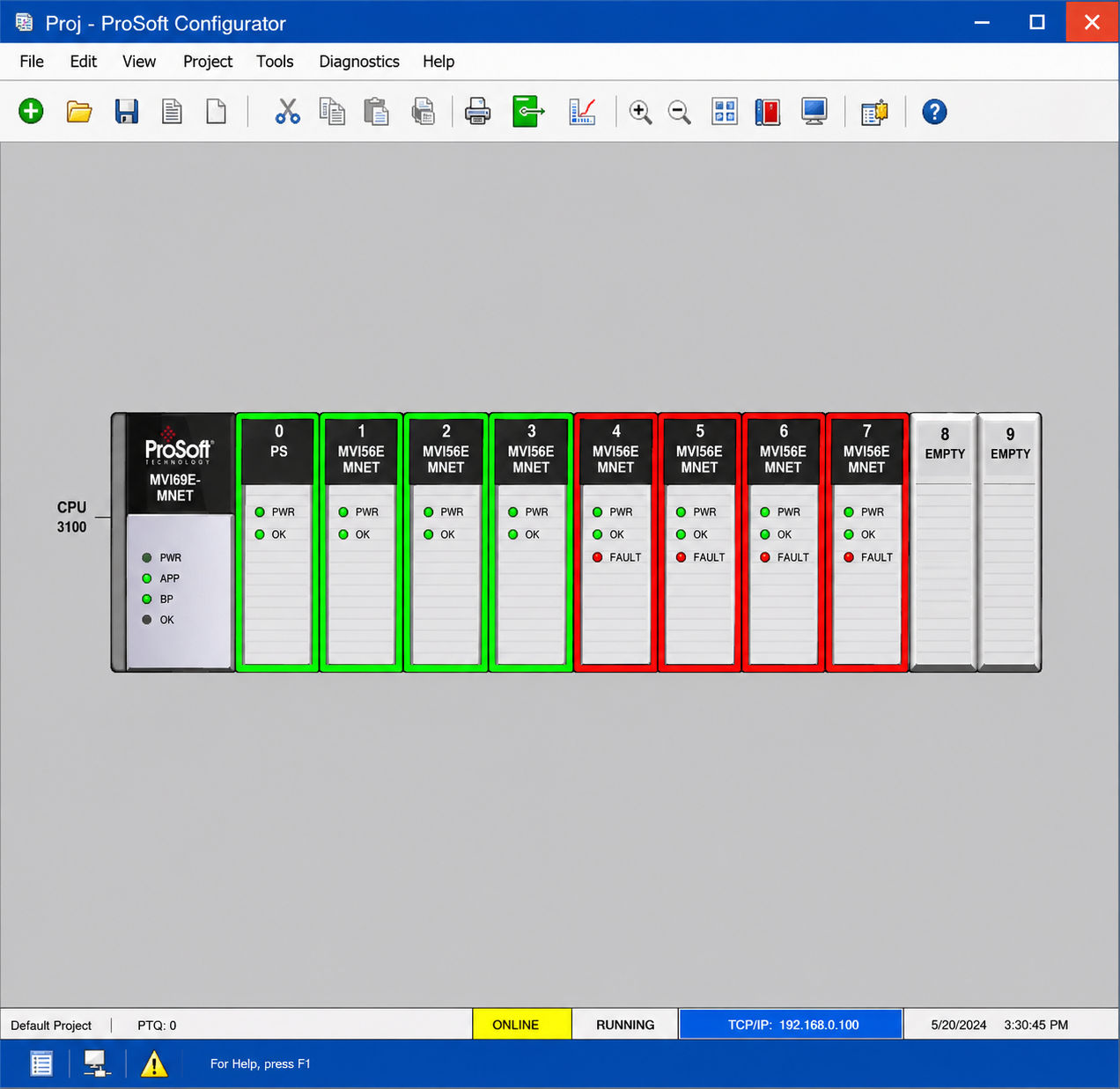This screenshot has width=1120, height=1089.
Task: Select the faulted MVI56E module in slot 4
Action: tap(615, 542)
